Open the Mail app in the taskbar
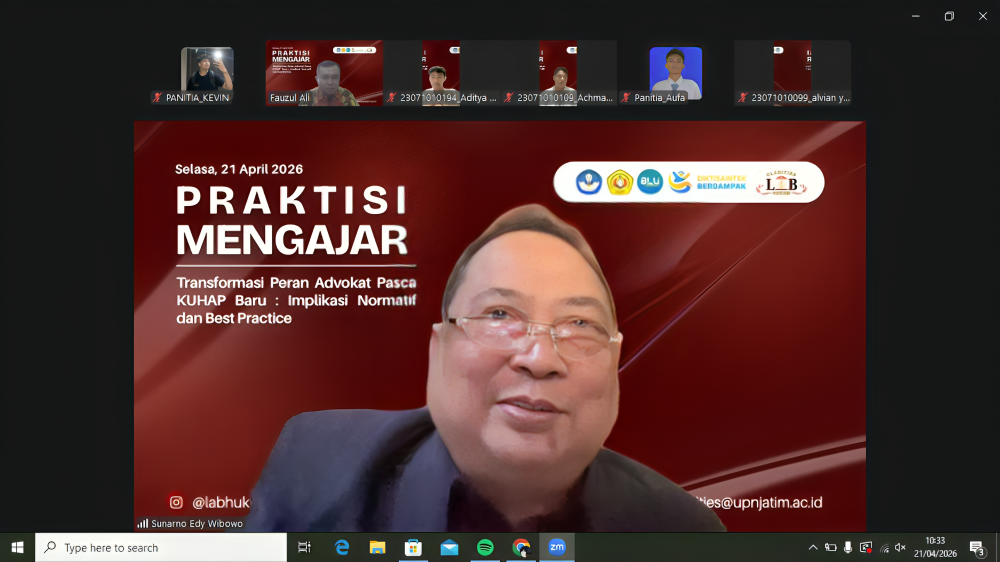This screenshot has height=562, width=1000. (449, 547)
